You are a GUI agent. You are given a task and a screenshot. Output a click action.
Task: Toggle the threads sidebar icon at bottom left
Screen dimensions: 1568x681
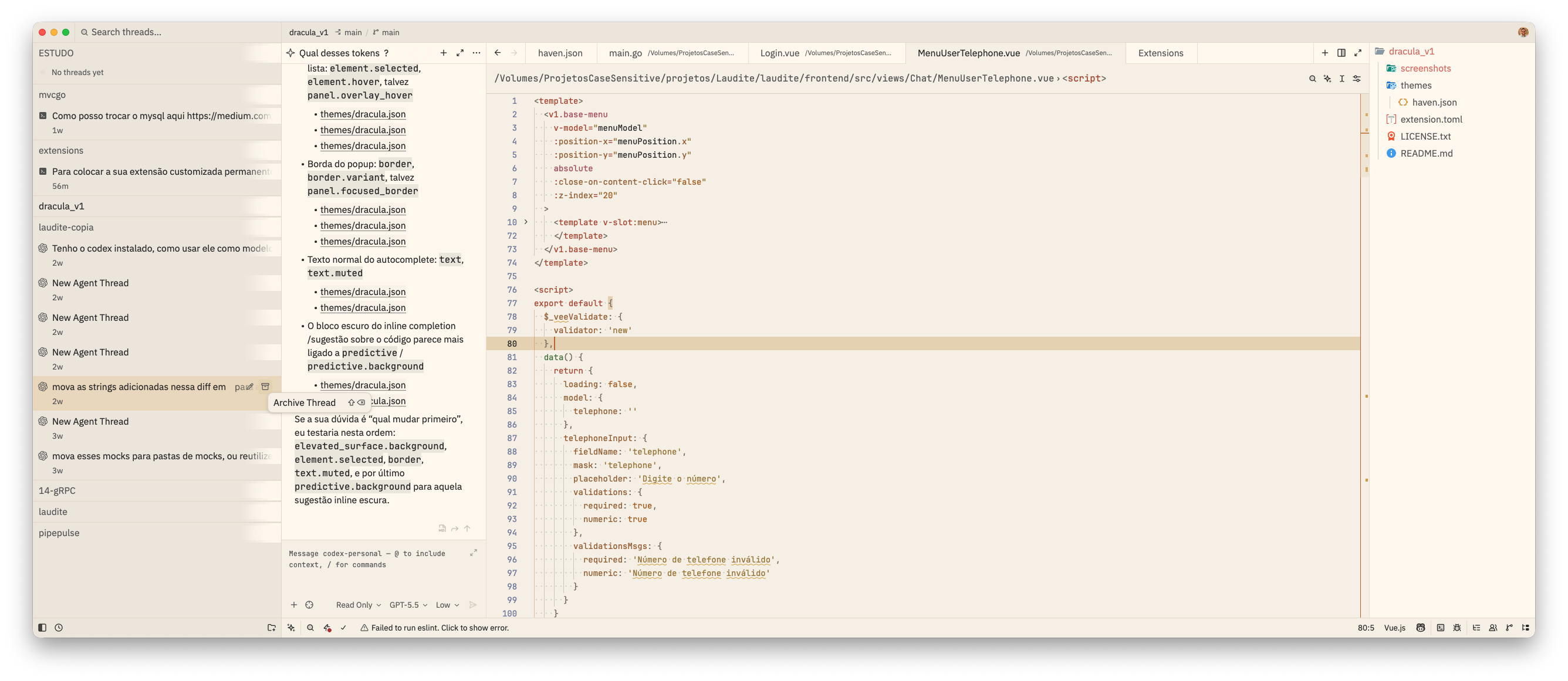42,628
